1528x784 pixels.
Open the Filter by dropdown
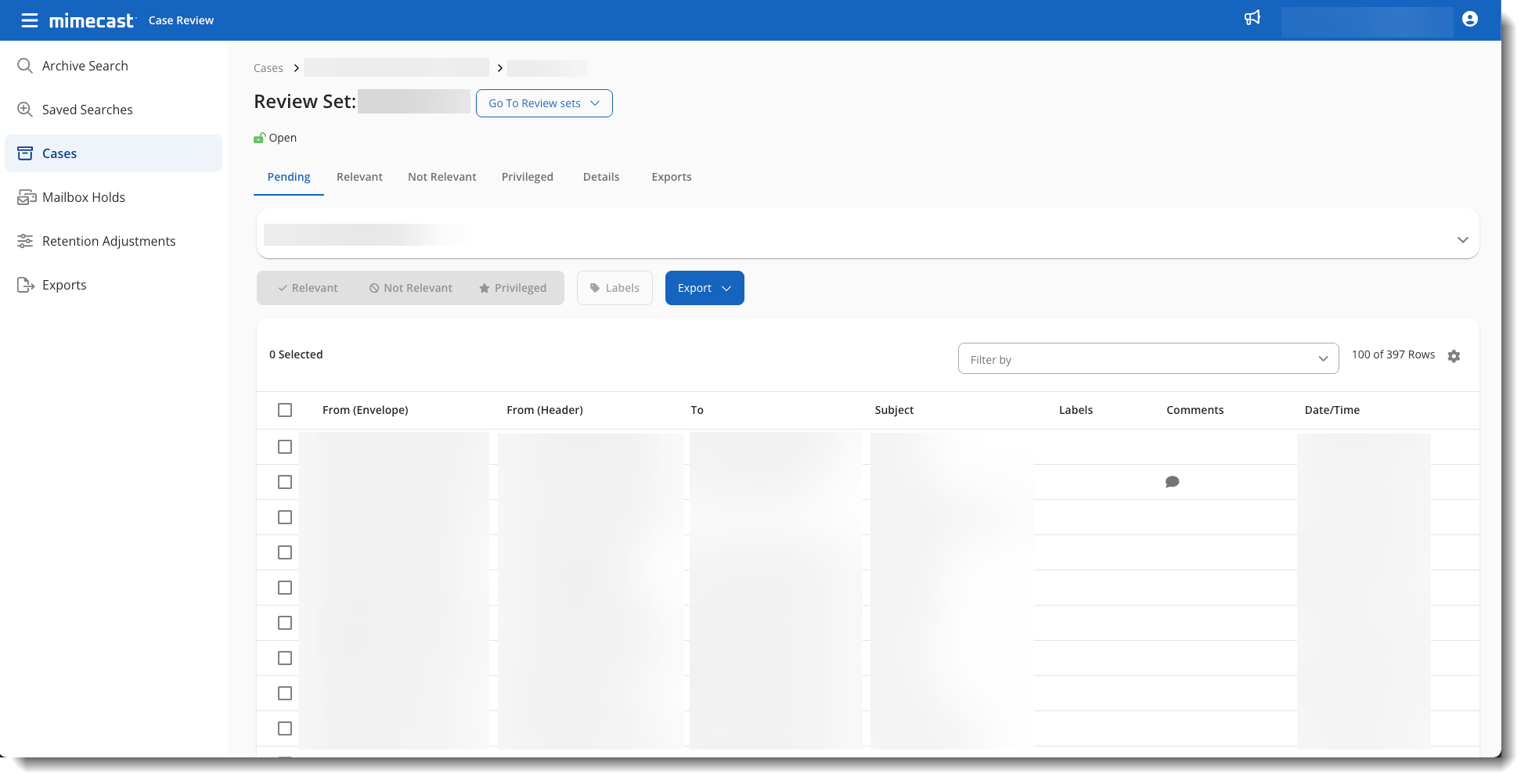pyautogui.click(x=1148, y=359)
